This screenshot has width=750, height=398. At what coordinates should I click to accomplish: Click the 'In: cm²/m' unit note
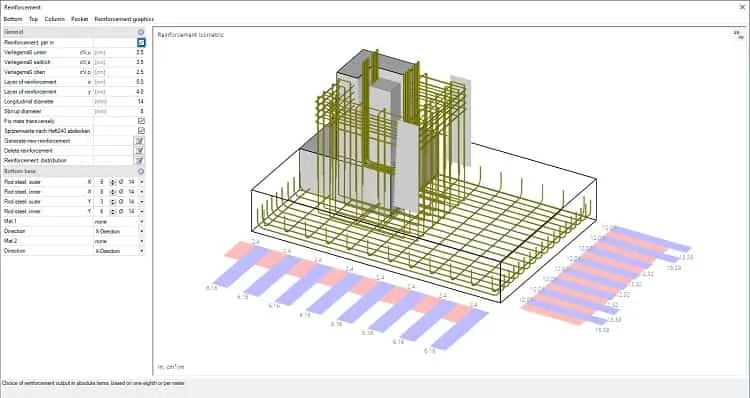point(170,367)
